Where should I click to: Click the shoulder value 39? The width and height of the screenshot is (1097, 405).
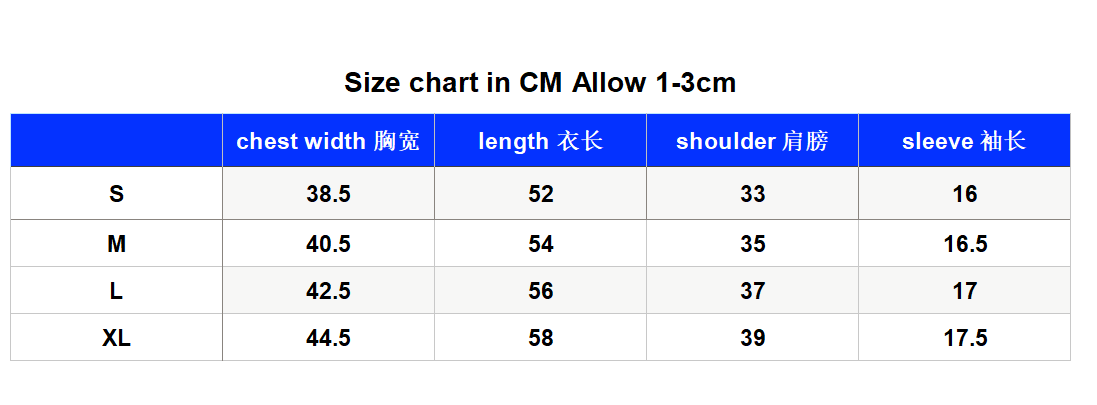pyautogui.click(x=752, y=338)
